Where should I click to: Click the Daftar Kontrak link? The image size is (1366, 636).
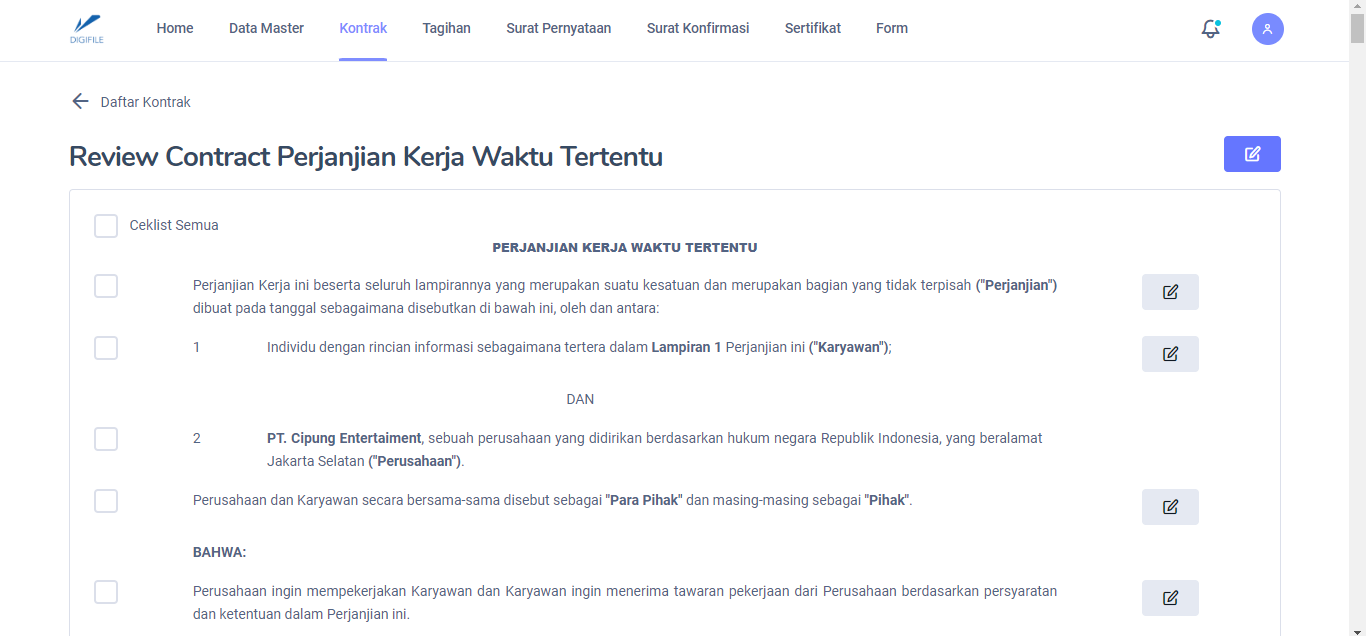coord(145,102)
